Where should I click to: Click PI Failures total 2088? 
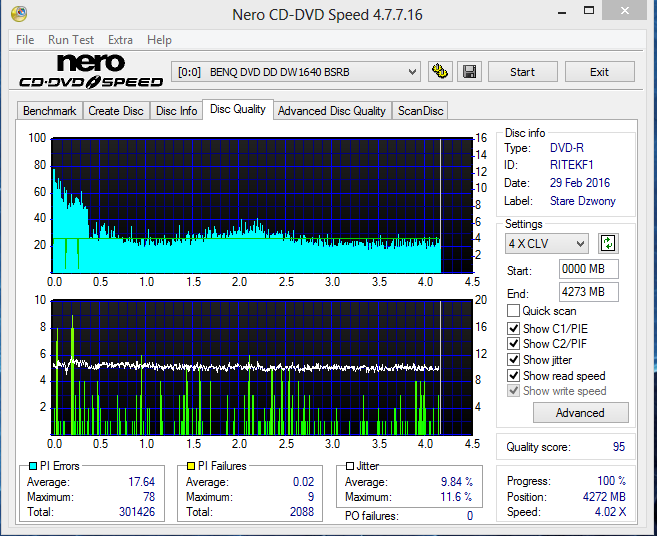click(302, 512)
